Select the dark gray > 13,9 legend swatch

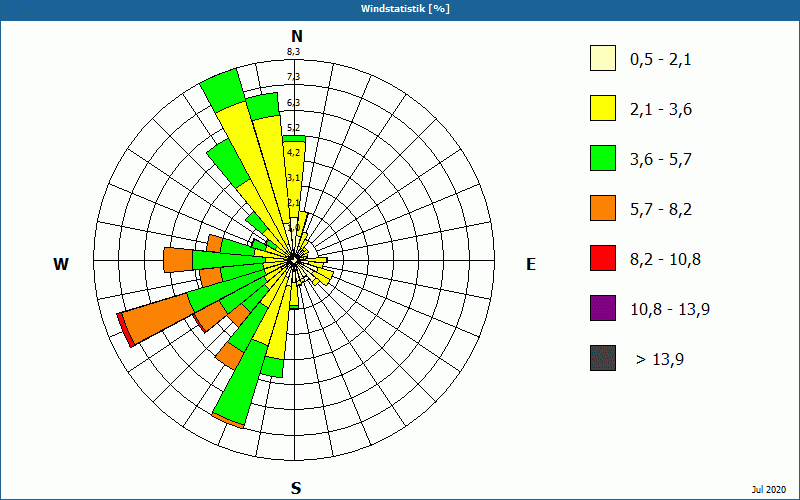(603, 358)
